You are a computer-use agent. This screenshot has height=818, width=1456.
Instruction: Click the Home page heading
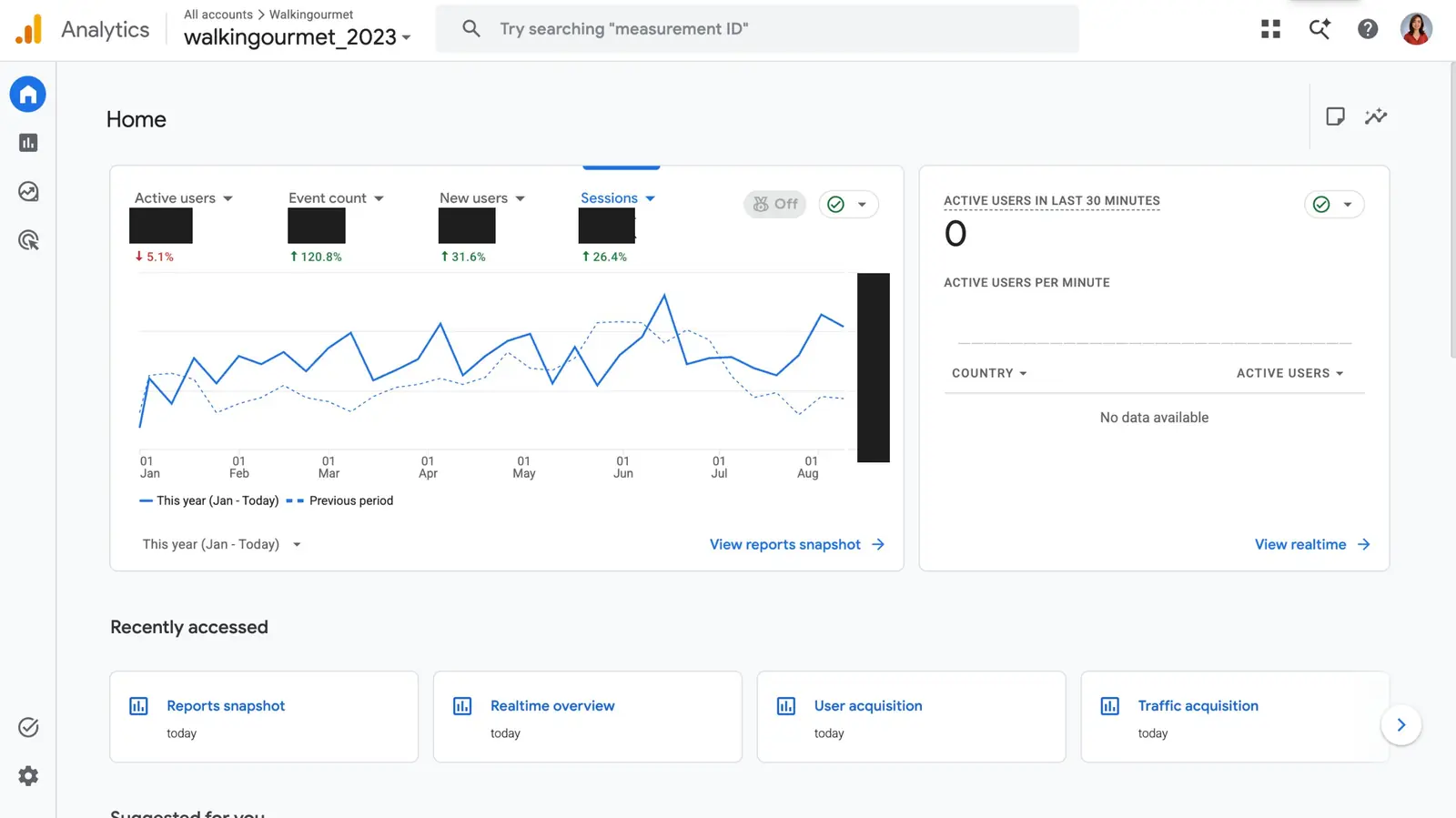coord(136,119)
